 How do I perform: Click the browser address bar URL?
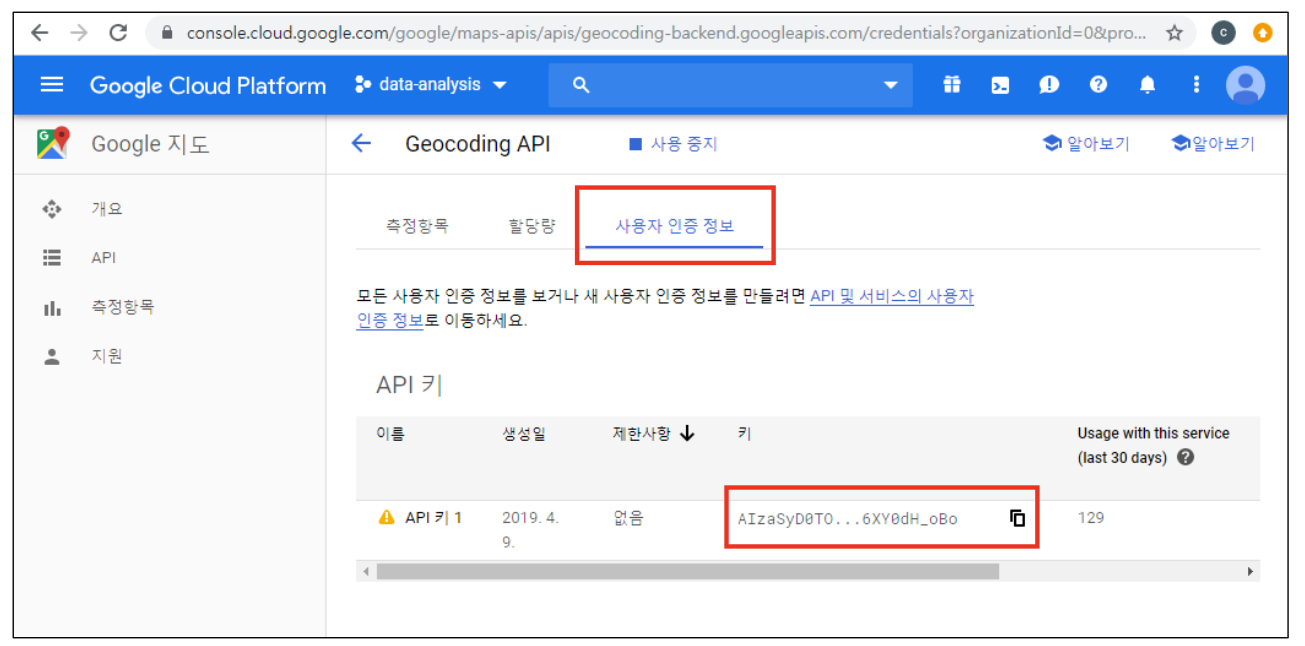pyautogui.click(x=666, y=33)
